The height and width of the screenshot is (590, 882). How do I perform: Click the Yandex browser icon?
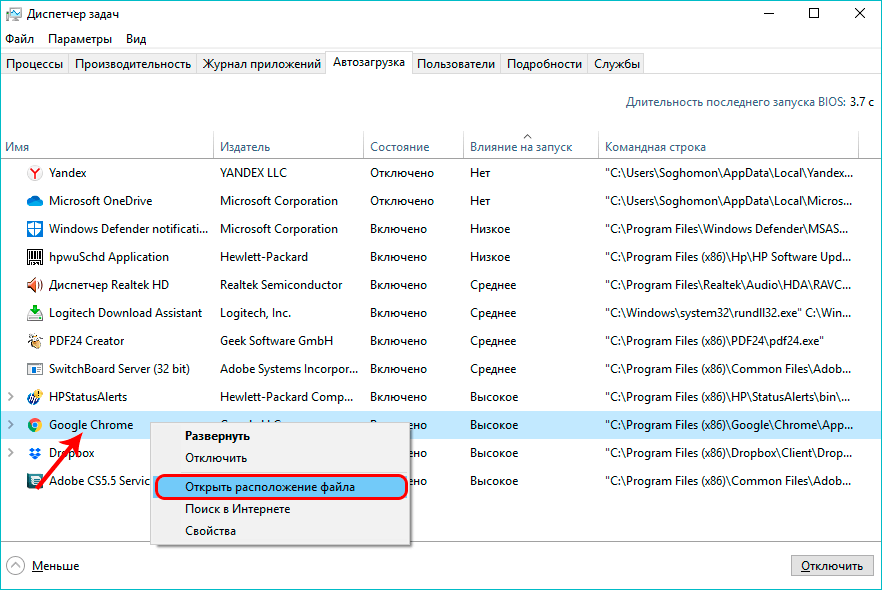(34, 173)
